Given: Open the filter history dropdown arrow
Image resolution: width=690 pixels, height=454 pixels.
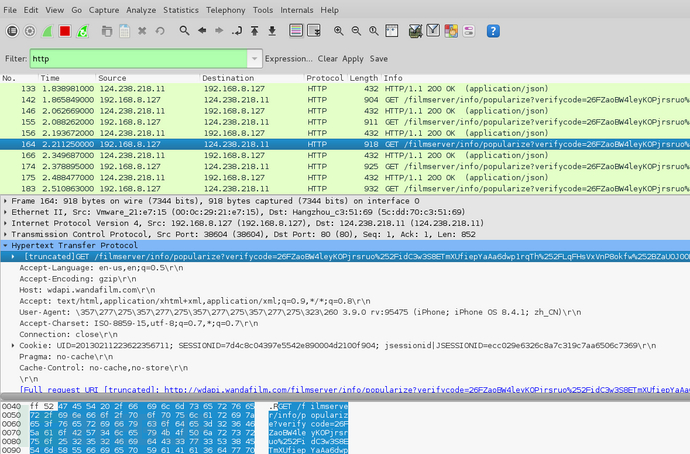Looking at the screenshot, I should pos(254,59).
